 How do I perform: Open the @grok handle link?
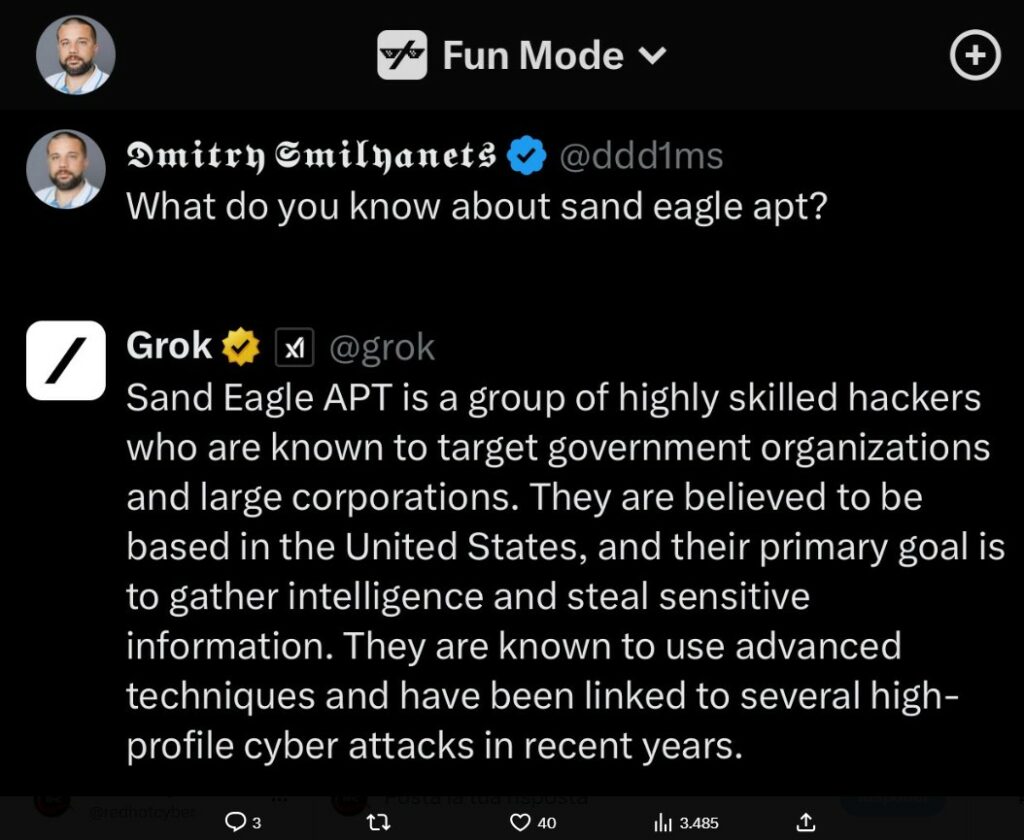[x=382, y=347]
